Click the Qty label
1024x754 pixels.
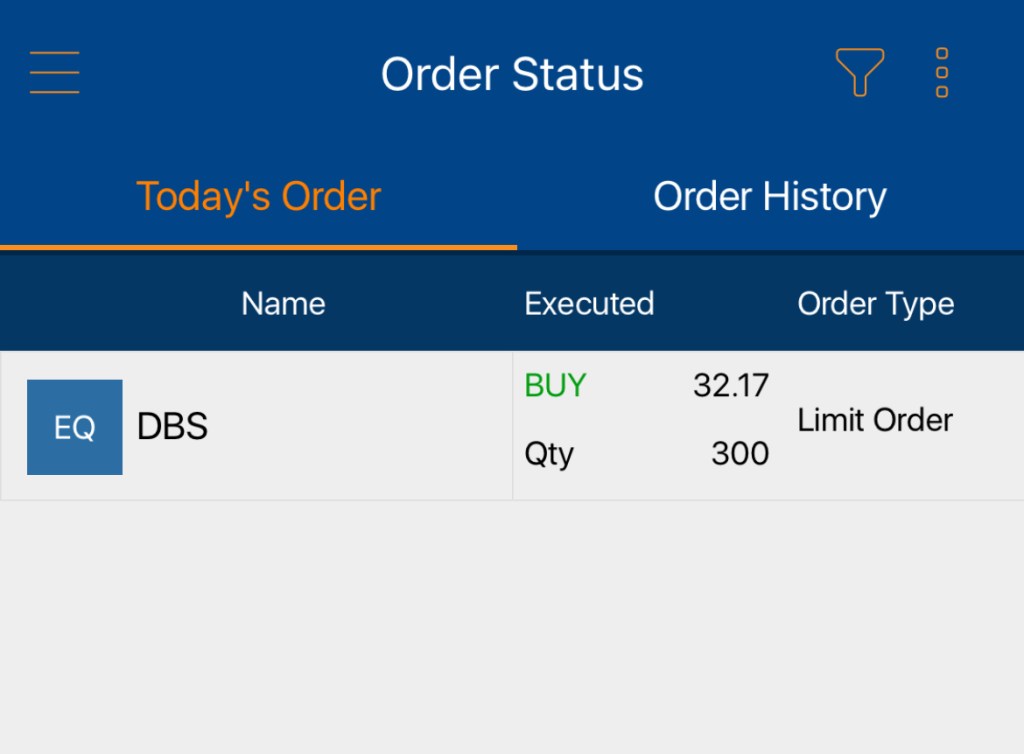tap(549, 454)
